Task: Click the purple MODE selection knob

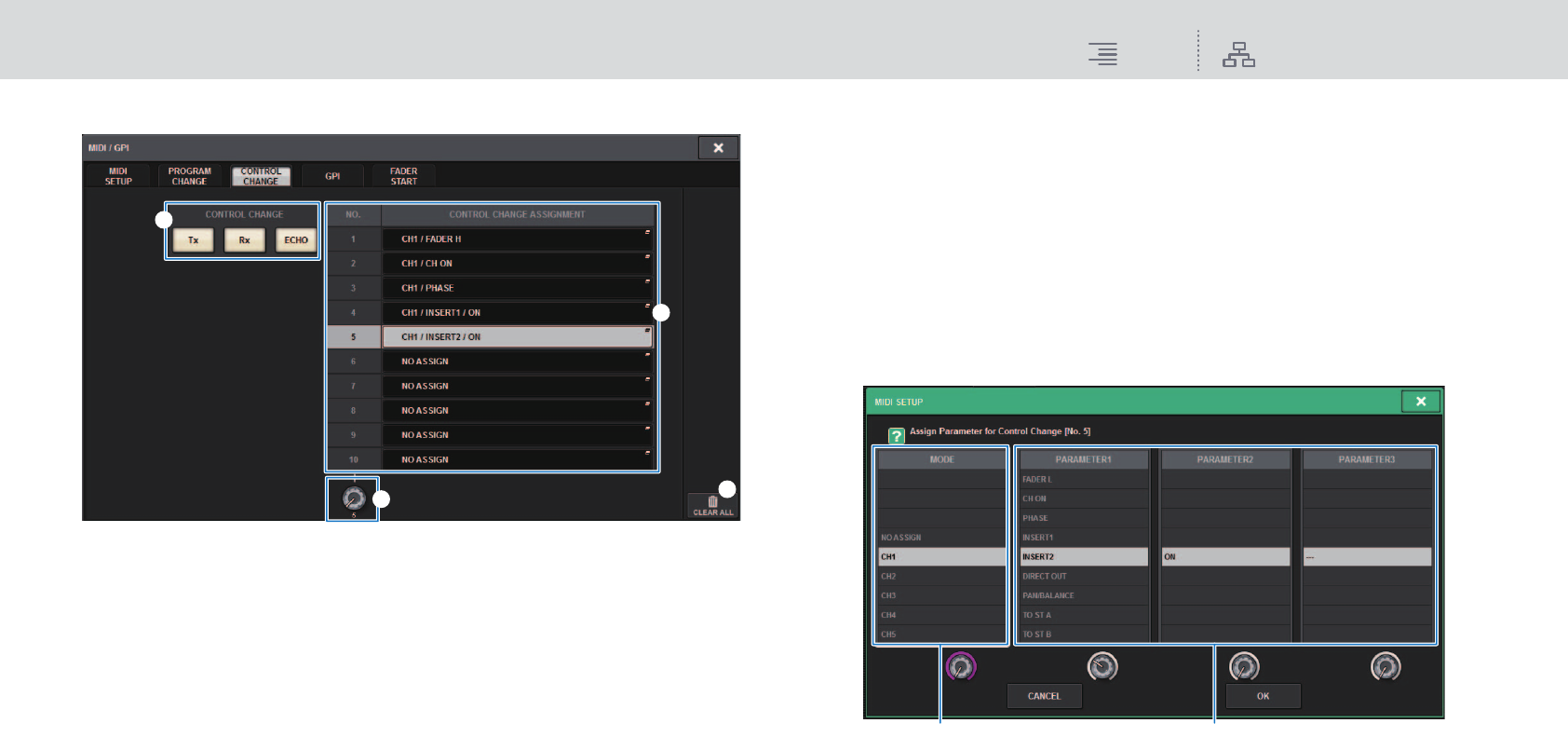Action: pos(961,666)
